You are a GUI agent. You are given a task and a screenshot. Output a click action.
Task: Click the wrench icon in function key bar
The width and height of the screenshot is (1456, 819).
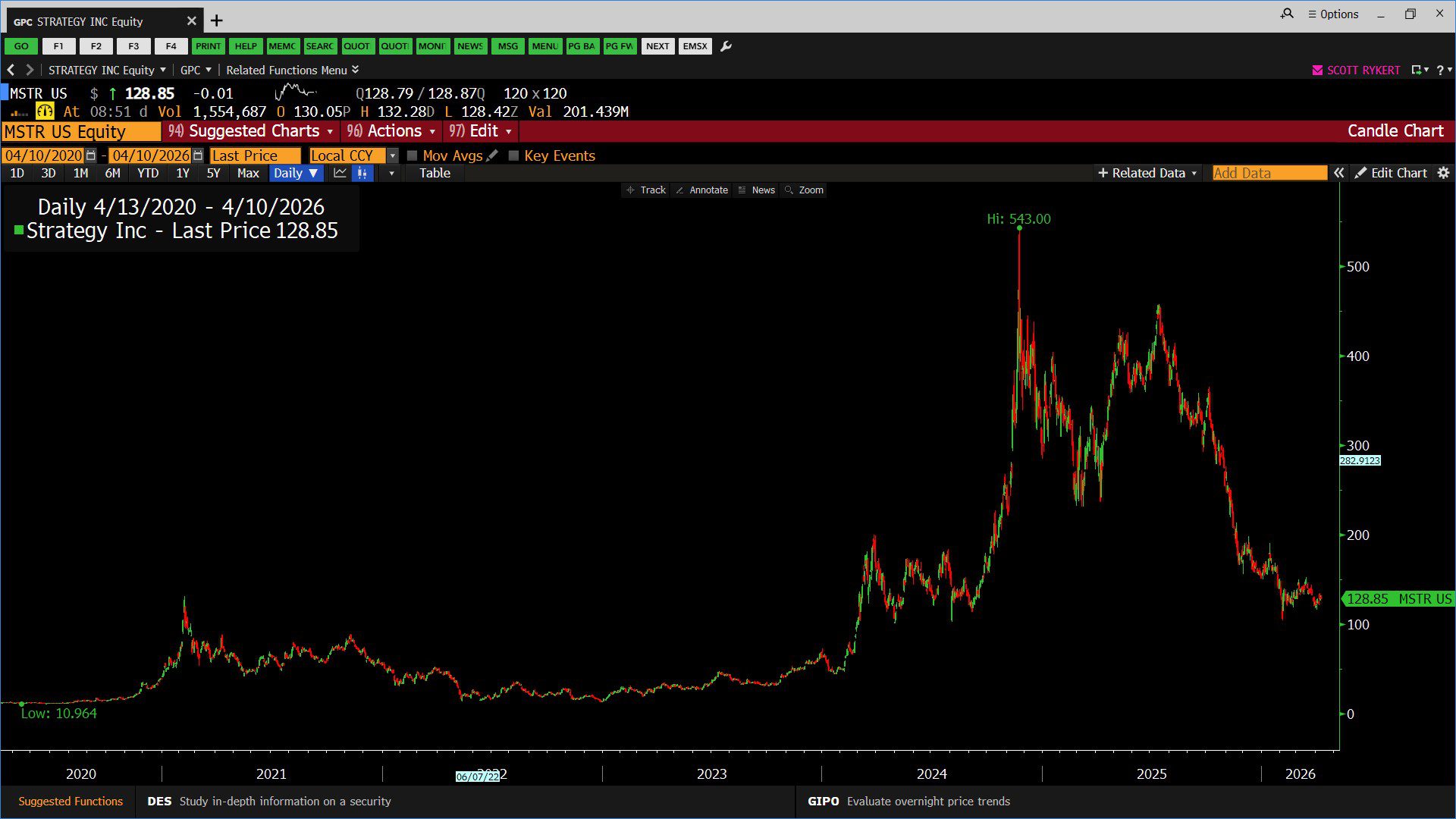726,46
